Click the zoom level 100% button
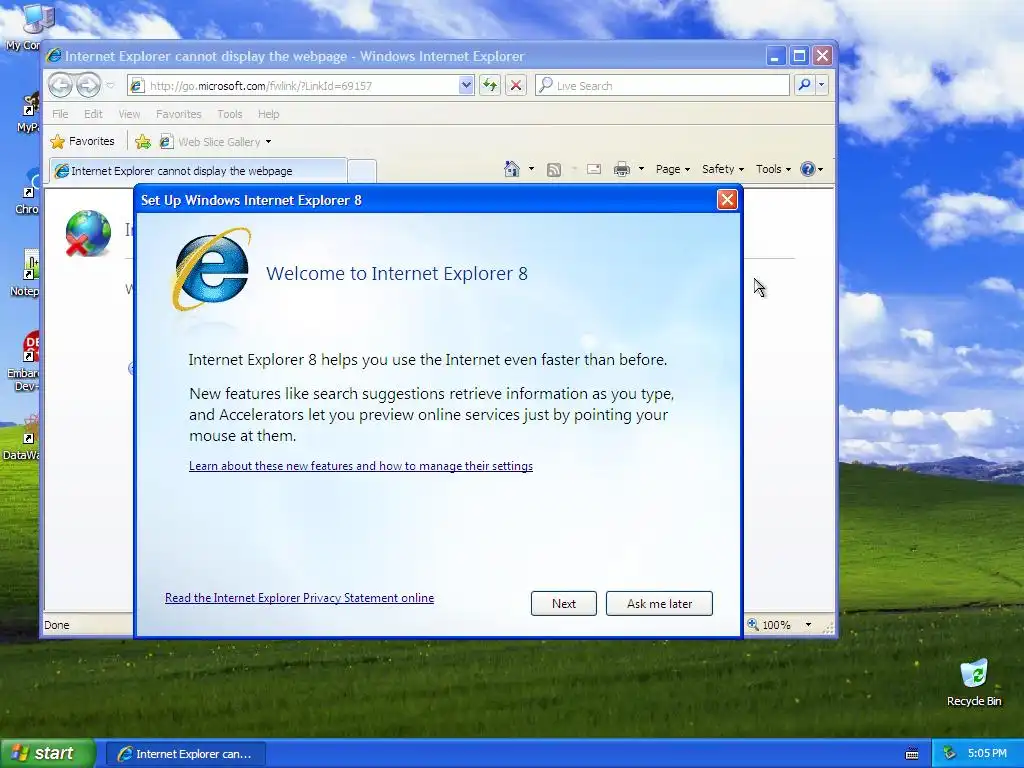 coord(769,625)
